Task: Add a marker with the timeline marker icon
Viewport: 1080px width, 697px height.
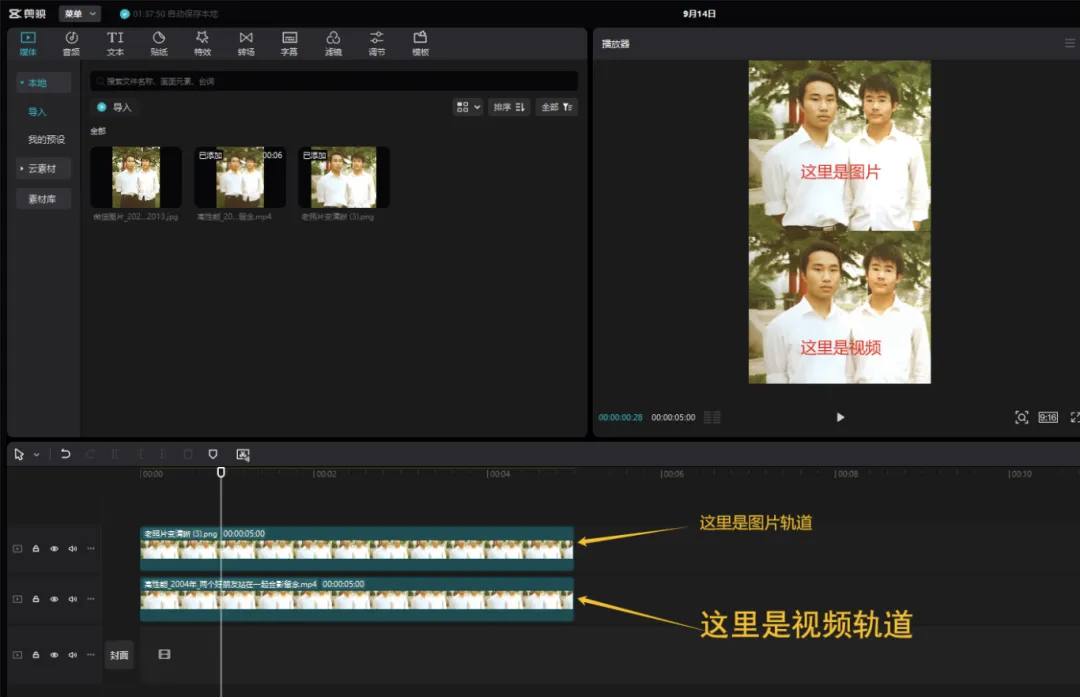Action: tap(213, 454)
